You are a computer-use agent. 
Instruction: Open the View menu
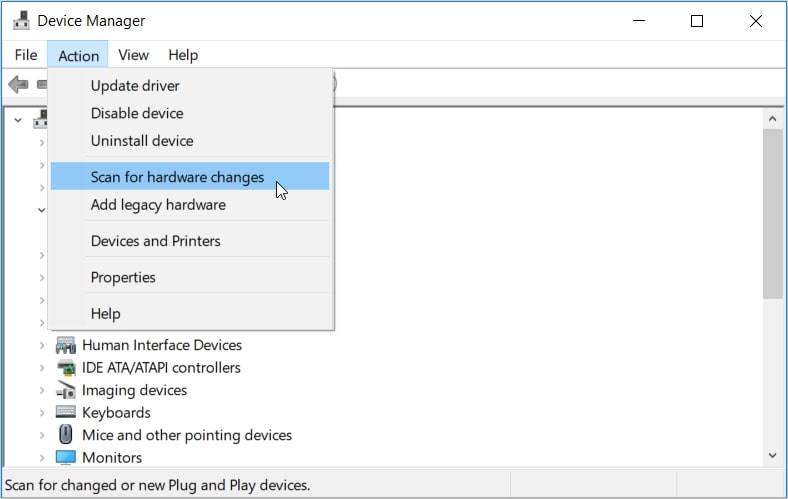(133, 55)
